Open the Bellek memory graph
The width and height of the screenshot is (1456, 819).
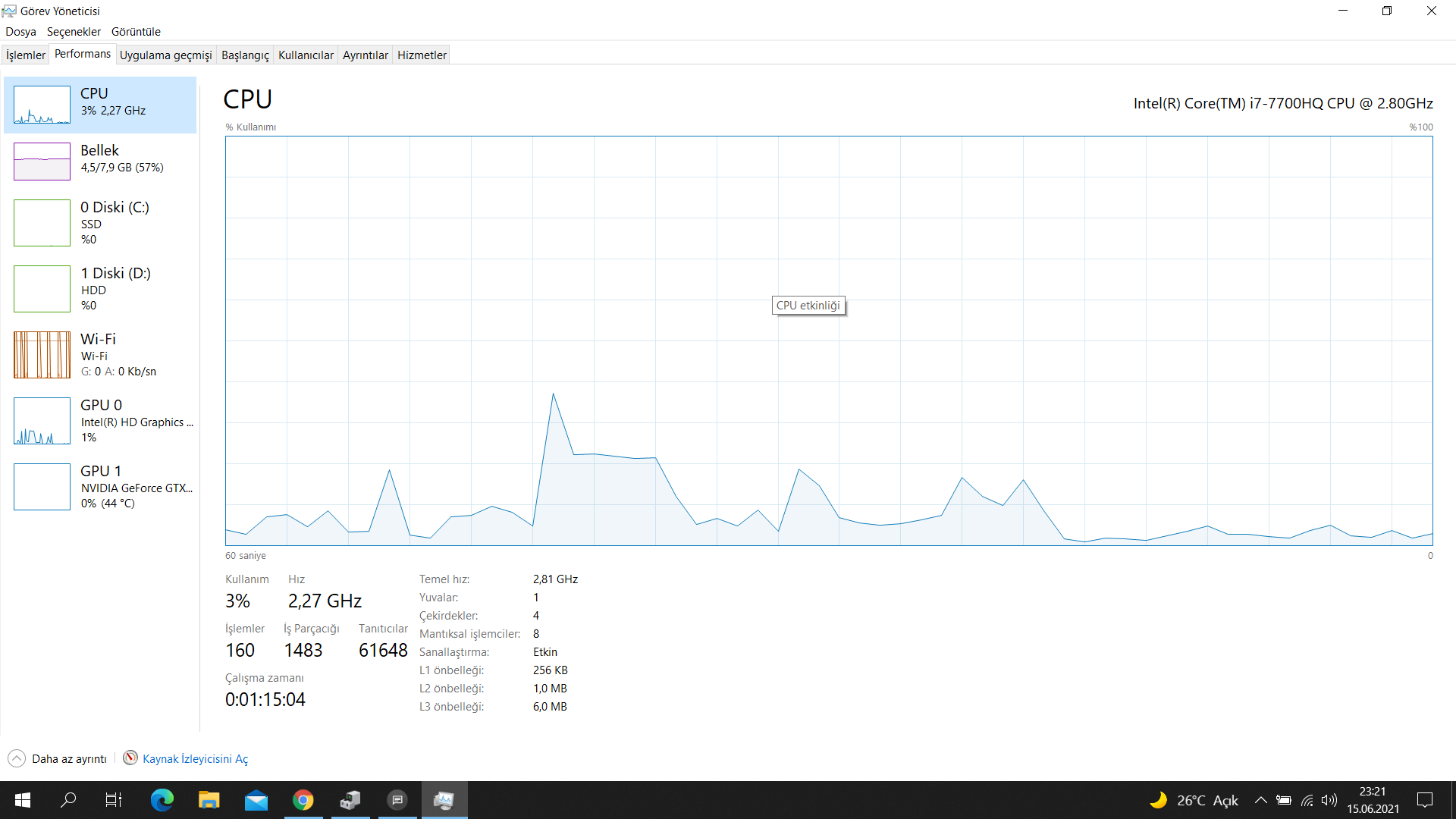42,161
